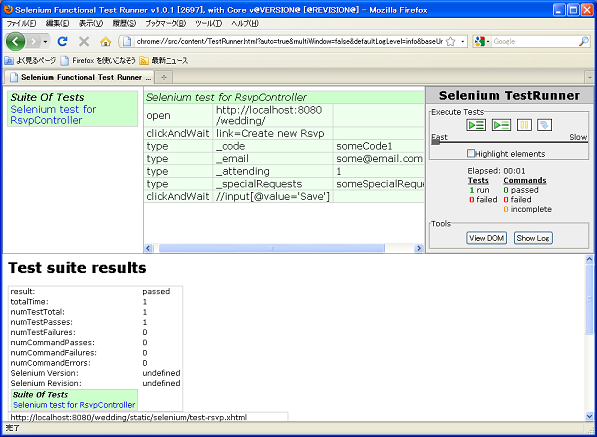Open the tab list dropdown arrow
Screen dimensions: 597x437
pos(589,77)
